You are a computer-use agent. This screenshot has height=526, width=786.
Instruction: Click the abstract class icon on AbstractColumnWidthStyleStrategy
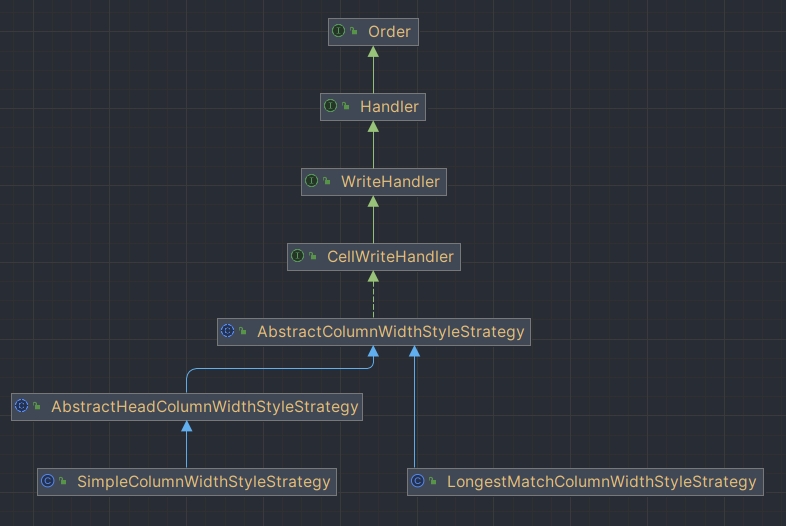pos(227,331)
